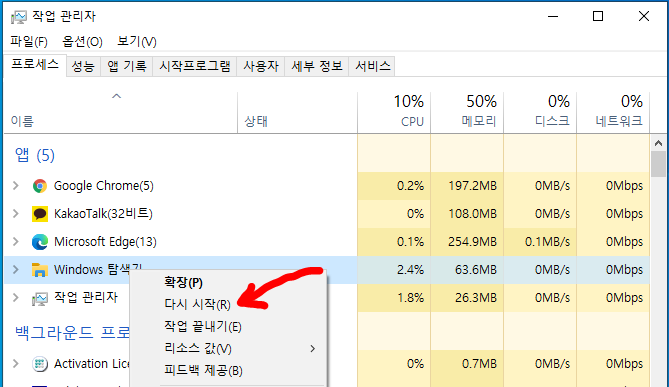
Task: Click the 197.2MB memory value
Action: [x=473, y=186]
